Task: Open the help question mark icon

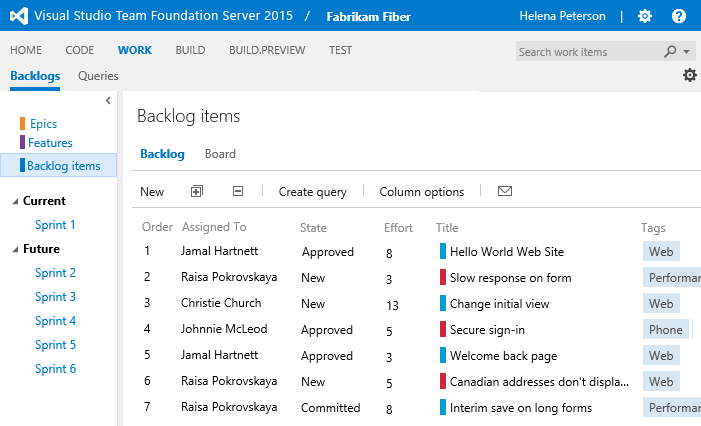Action: click(679, 17)
